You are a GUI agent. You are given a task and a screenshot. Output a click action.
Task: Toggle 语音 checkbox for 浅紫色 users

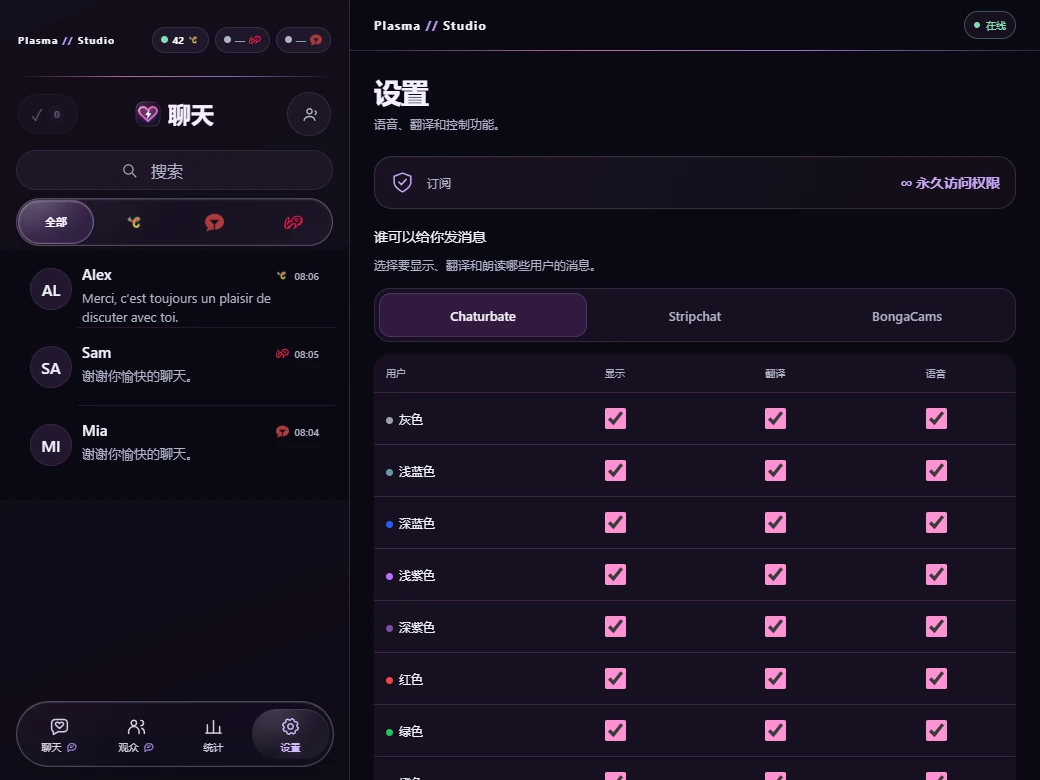937,574
